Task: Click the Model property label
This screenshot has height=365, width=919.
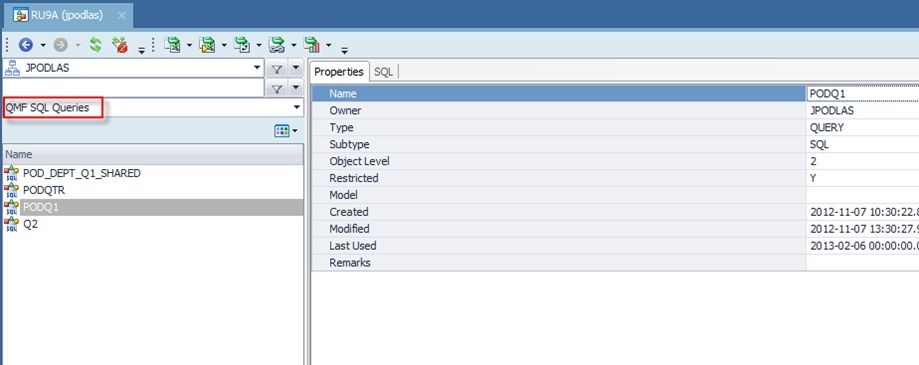Action: (x=343, y=195)
